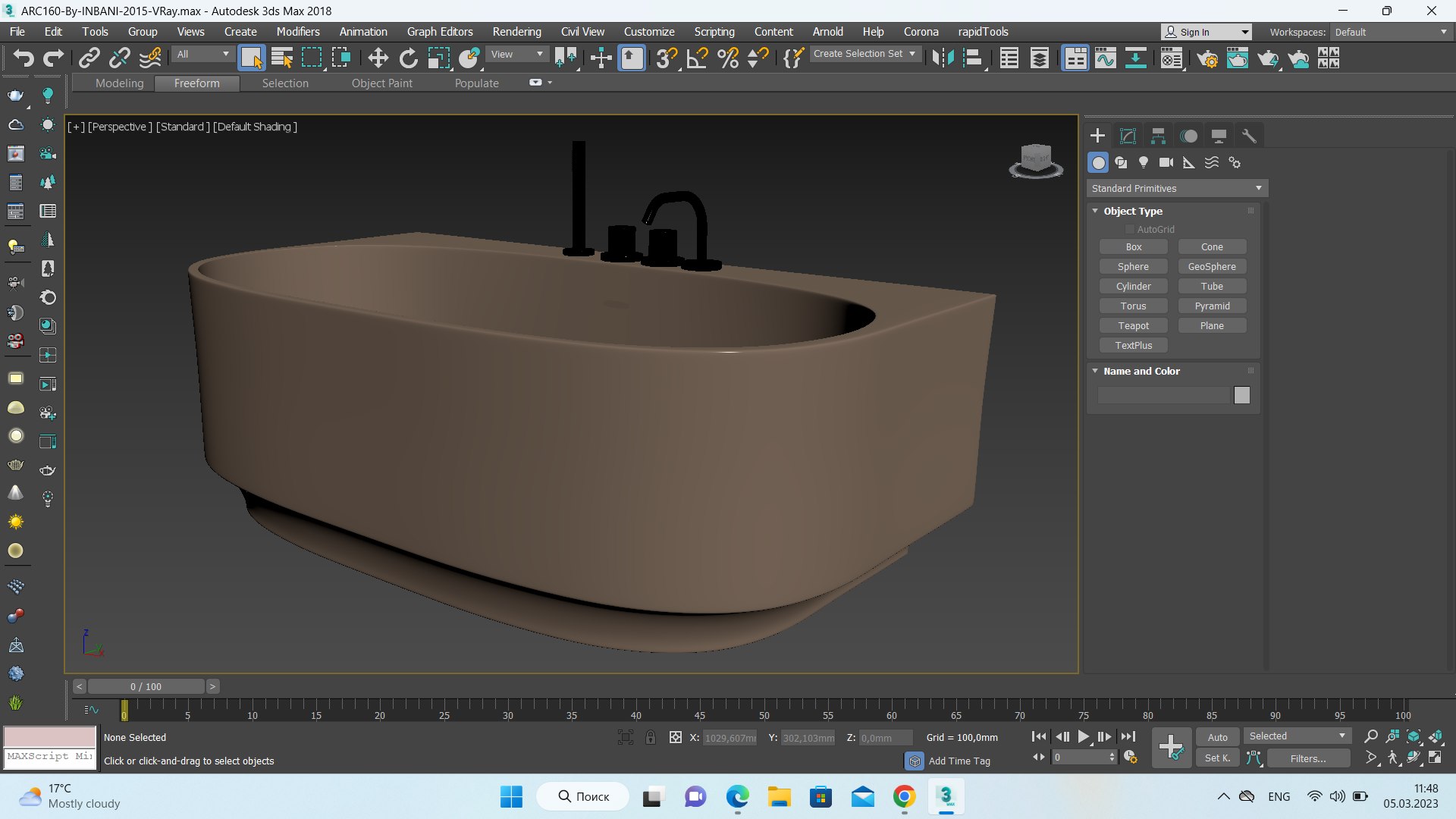Toggle the Selection Lock icon
The image size is (1456, 819).
point(651,737)
